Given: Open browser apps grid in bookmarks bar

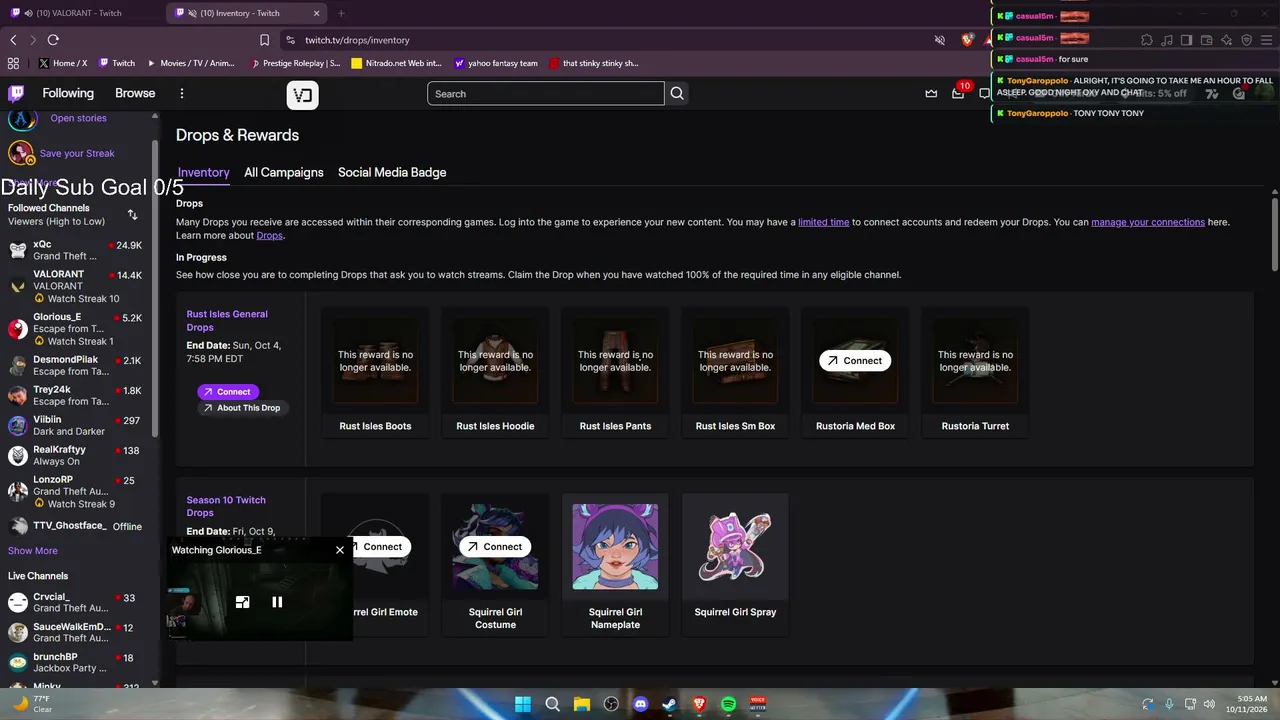Looking at the screenshot, I should click(13, 63).
